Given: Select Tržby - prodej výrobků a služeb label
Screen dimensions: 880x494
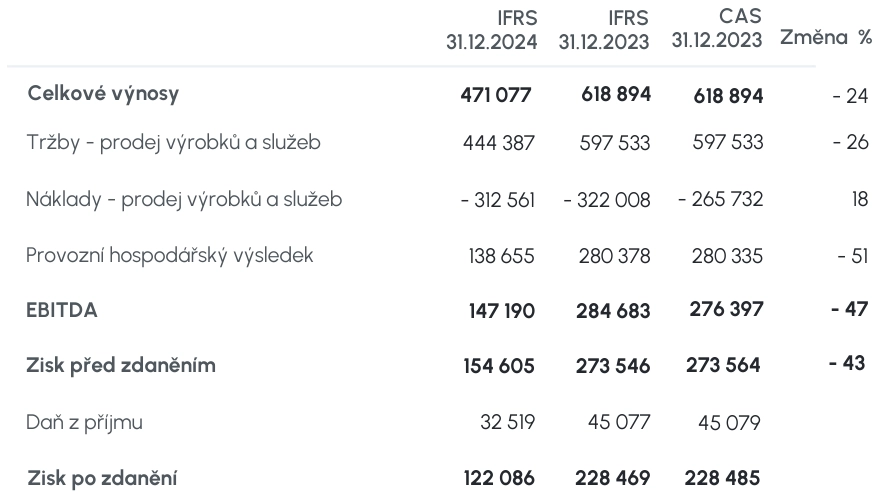Looking at the screenshot, I should point(173,143).
